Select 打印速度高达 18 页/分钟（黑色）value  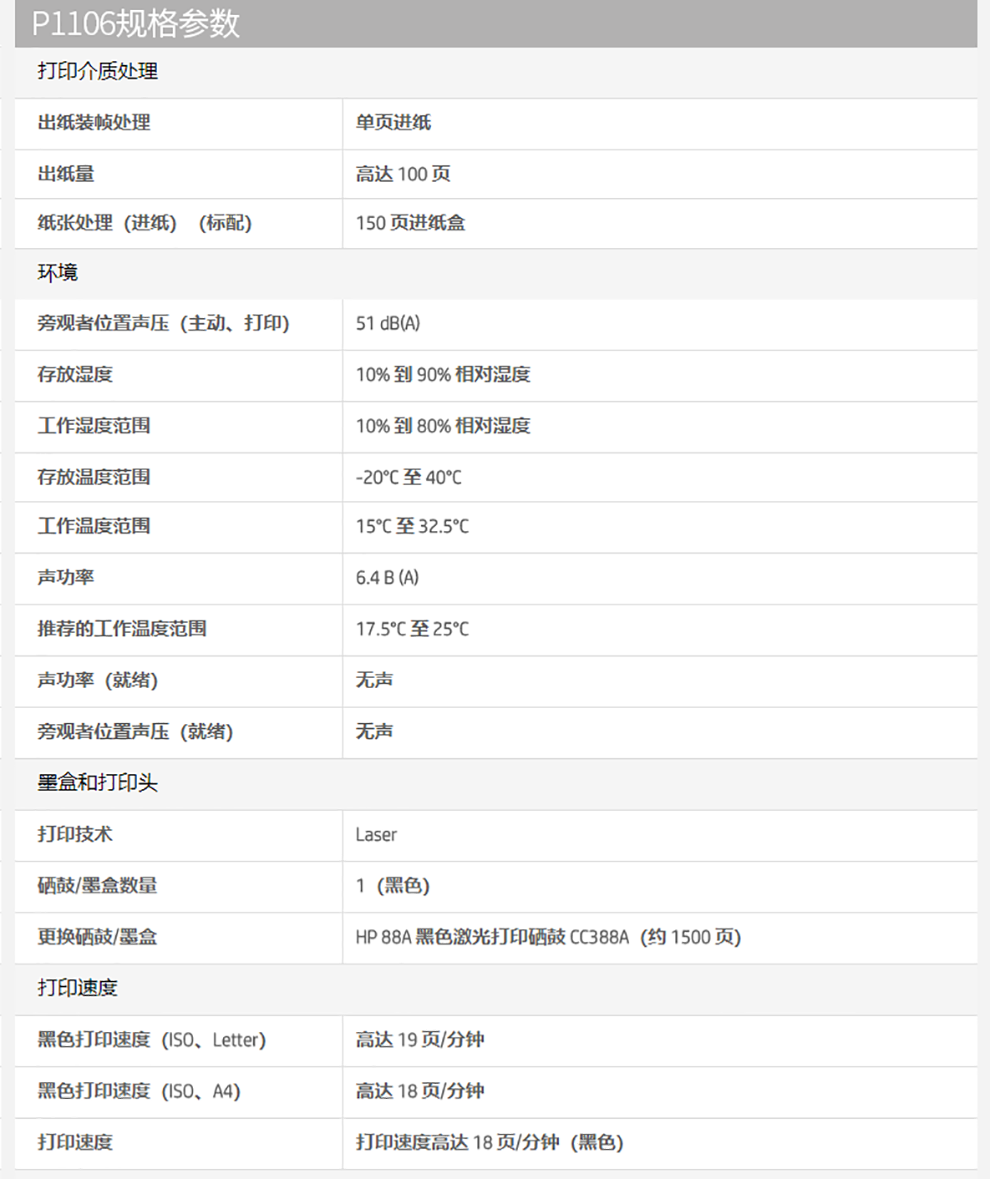point(489,1142)
